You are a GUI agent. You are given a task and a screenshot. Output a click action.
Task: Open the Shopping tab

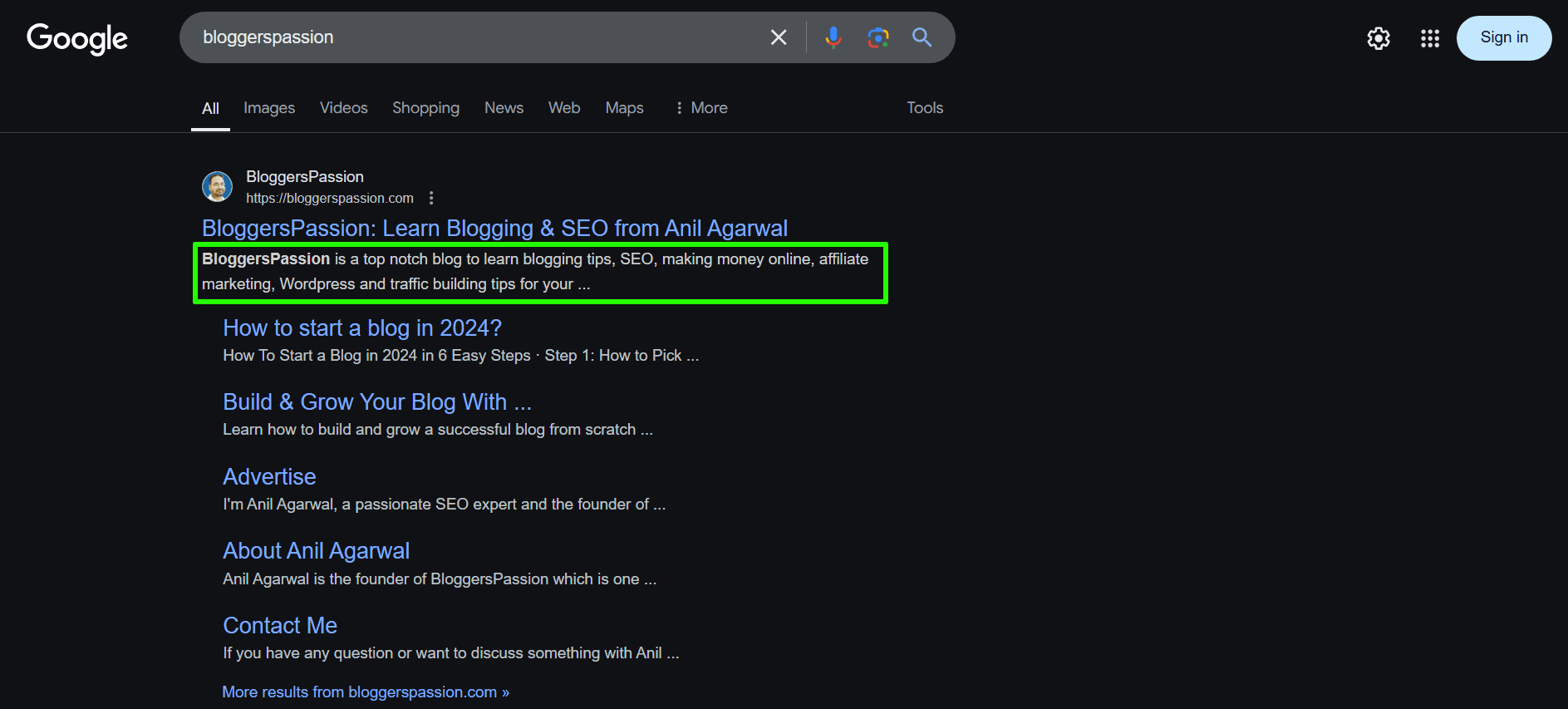[x=425, y=108]
